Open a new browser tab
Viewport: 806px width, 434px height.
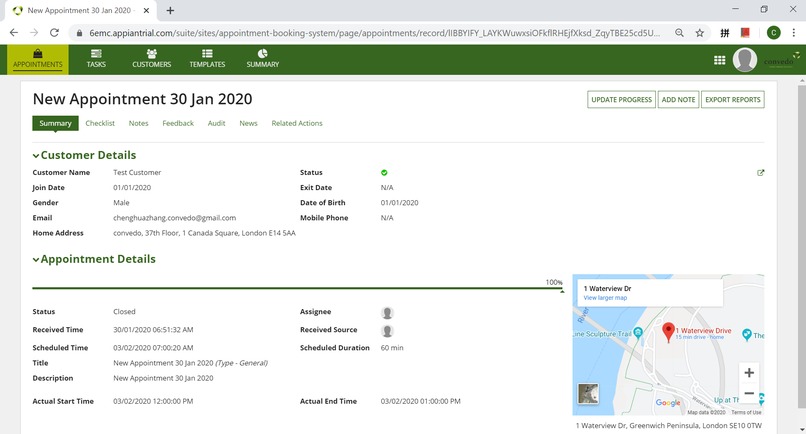click(x=170, y=10)
